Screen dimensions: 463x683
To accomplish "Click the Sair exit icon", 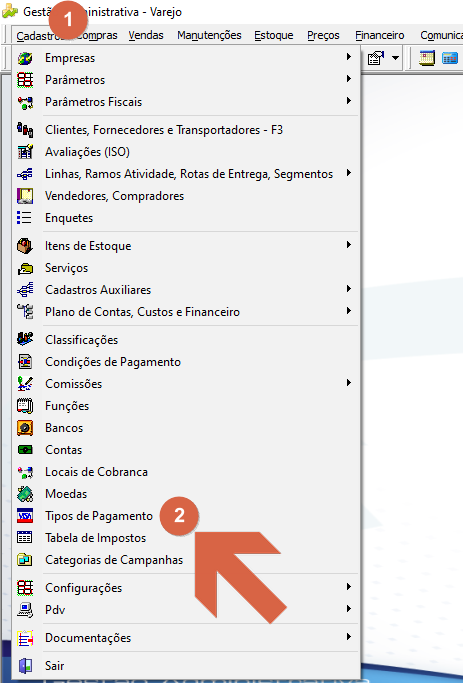I will coord(25,666).
